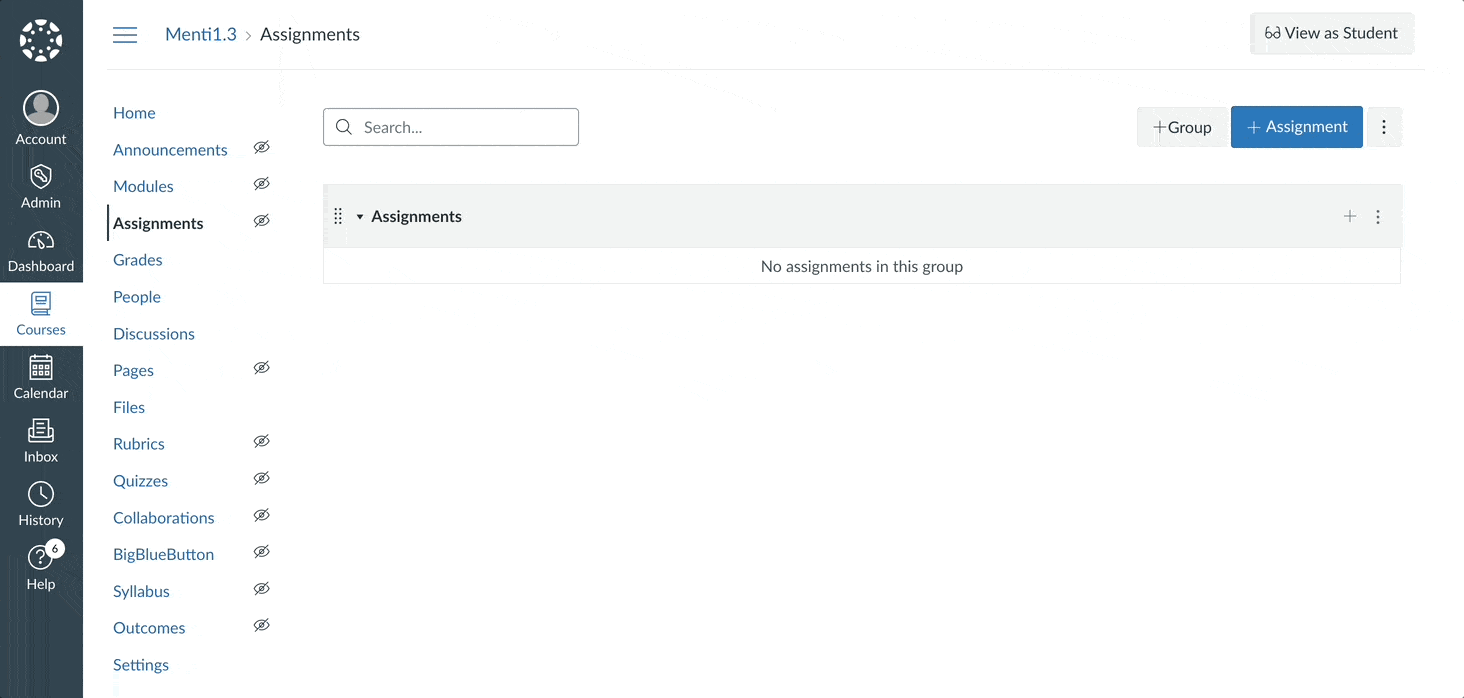Go to the Dashboard gauge icon
Image resolution: width=1464 pixels, height=698 pixels.
click(41, 240)
